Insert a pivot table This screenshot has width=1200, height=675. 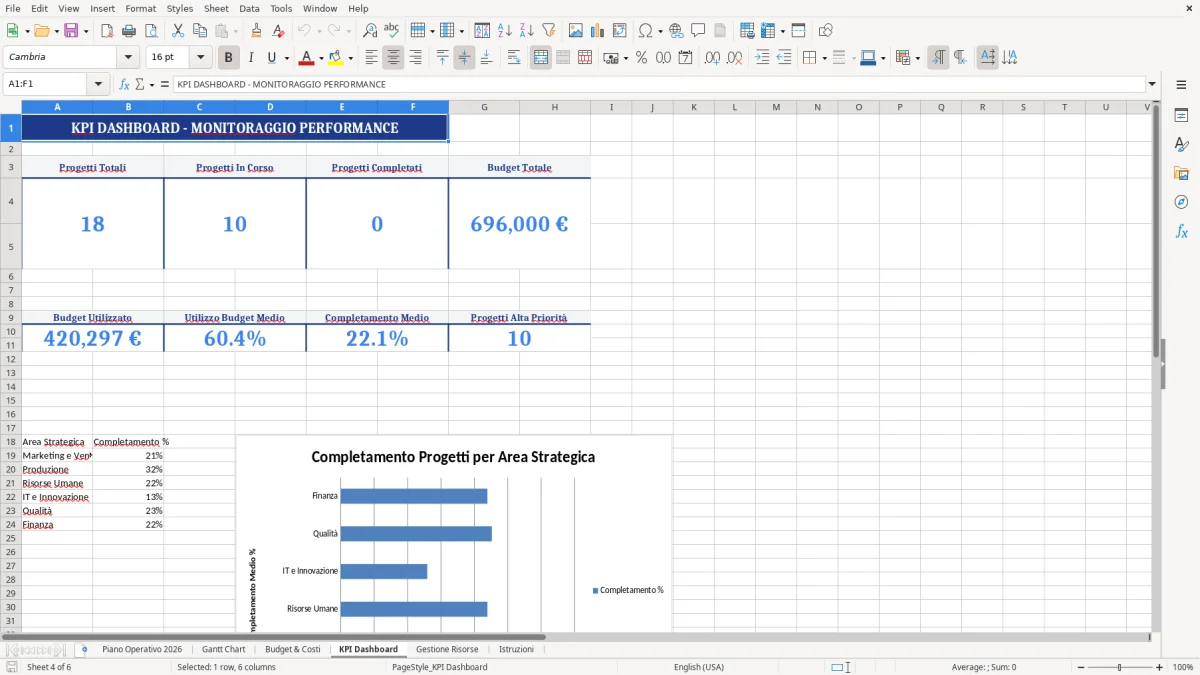tap(619, 31)
